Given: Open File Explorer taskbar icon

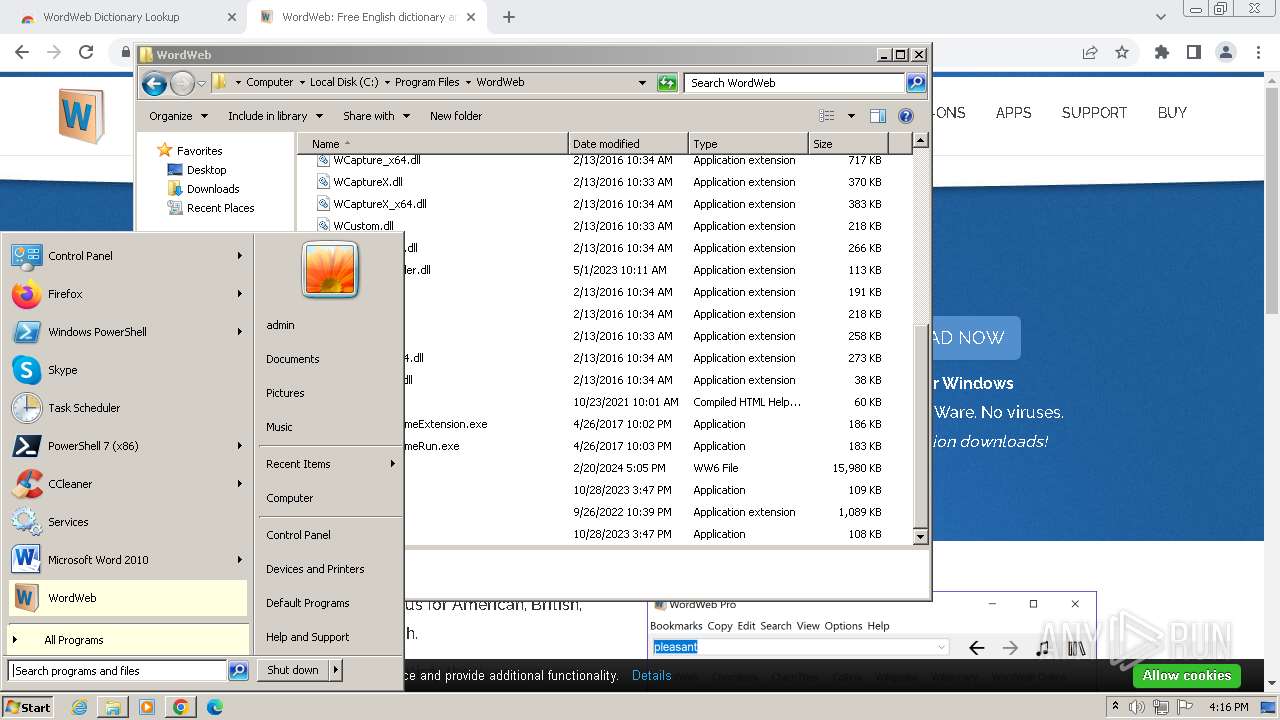Looking at the screenshot, I should [113, 707].
